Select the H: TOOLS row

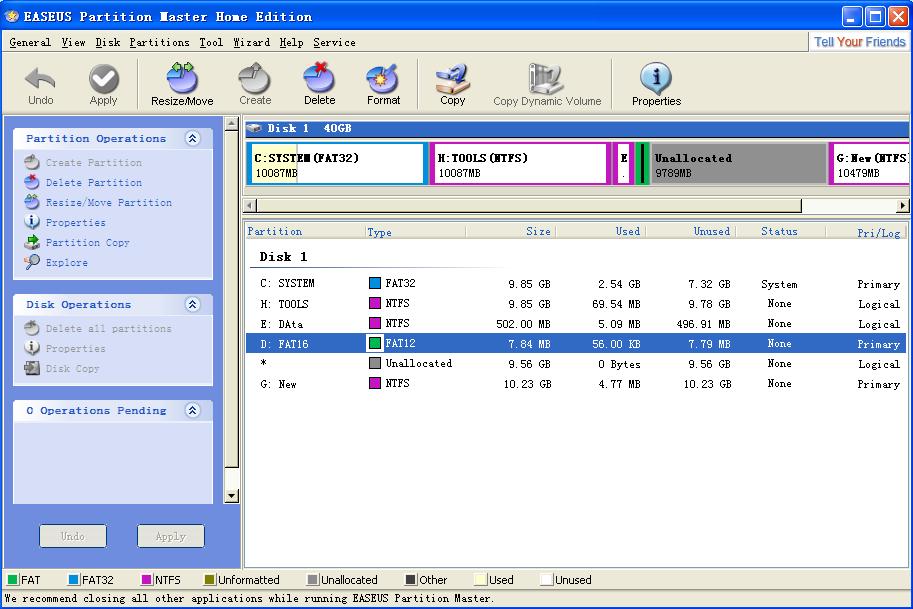(x=576, y=303)
